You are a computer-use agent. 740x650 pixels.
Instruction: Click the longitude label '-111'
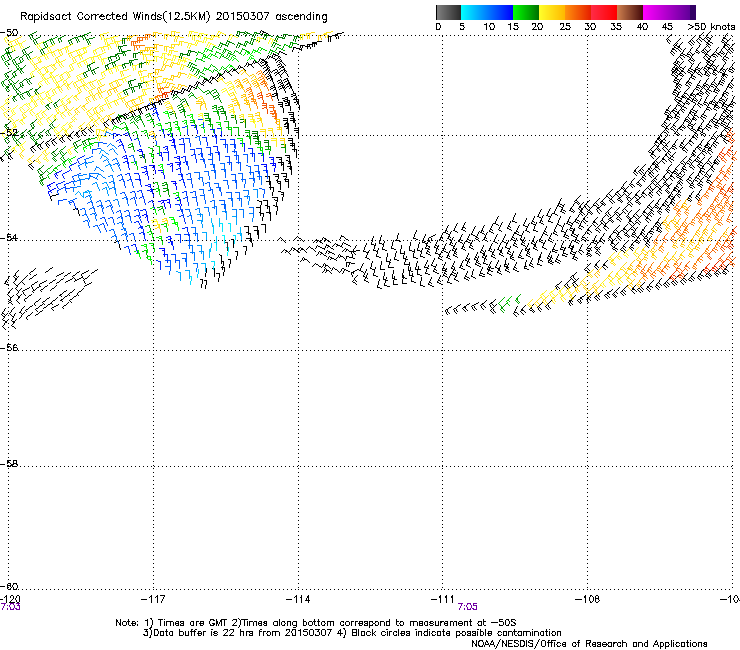pyautogui.click(x=442, y=599)
